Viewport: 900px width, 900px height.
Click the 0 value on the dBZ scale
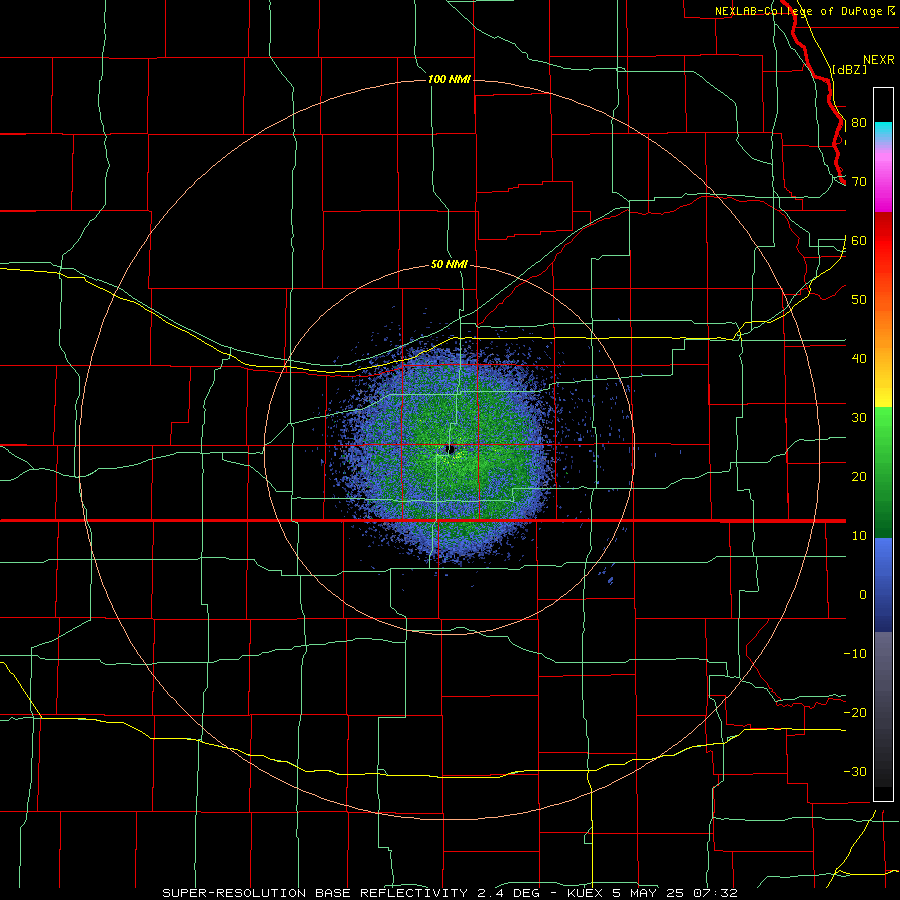(x=863, y=595)
